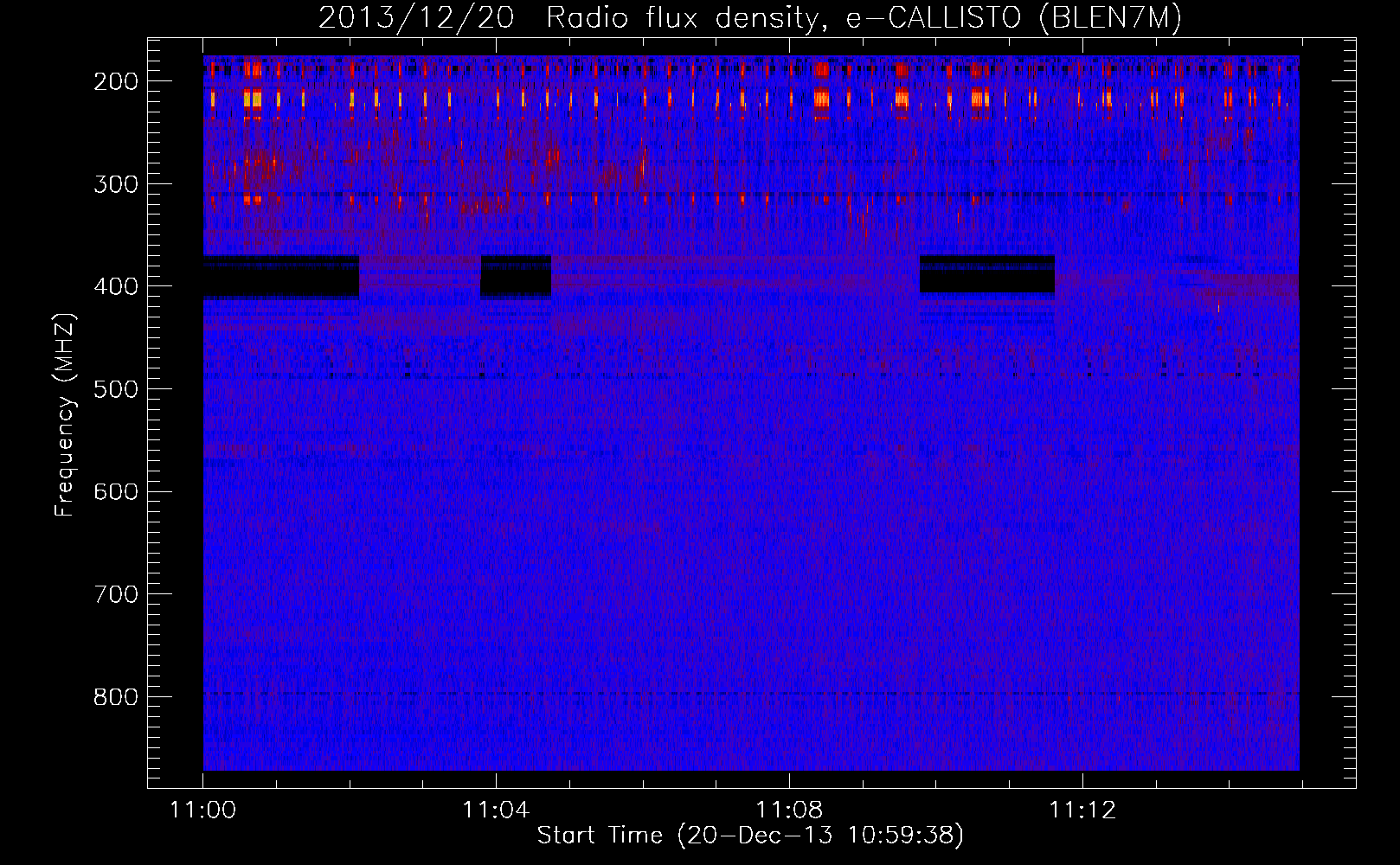
Task: Click the 11:00 time tick label
Action: (203, 811)
